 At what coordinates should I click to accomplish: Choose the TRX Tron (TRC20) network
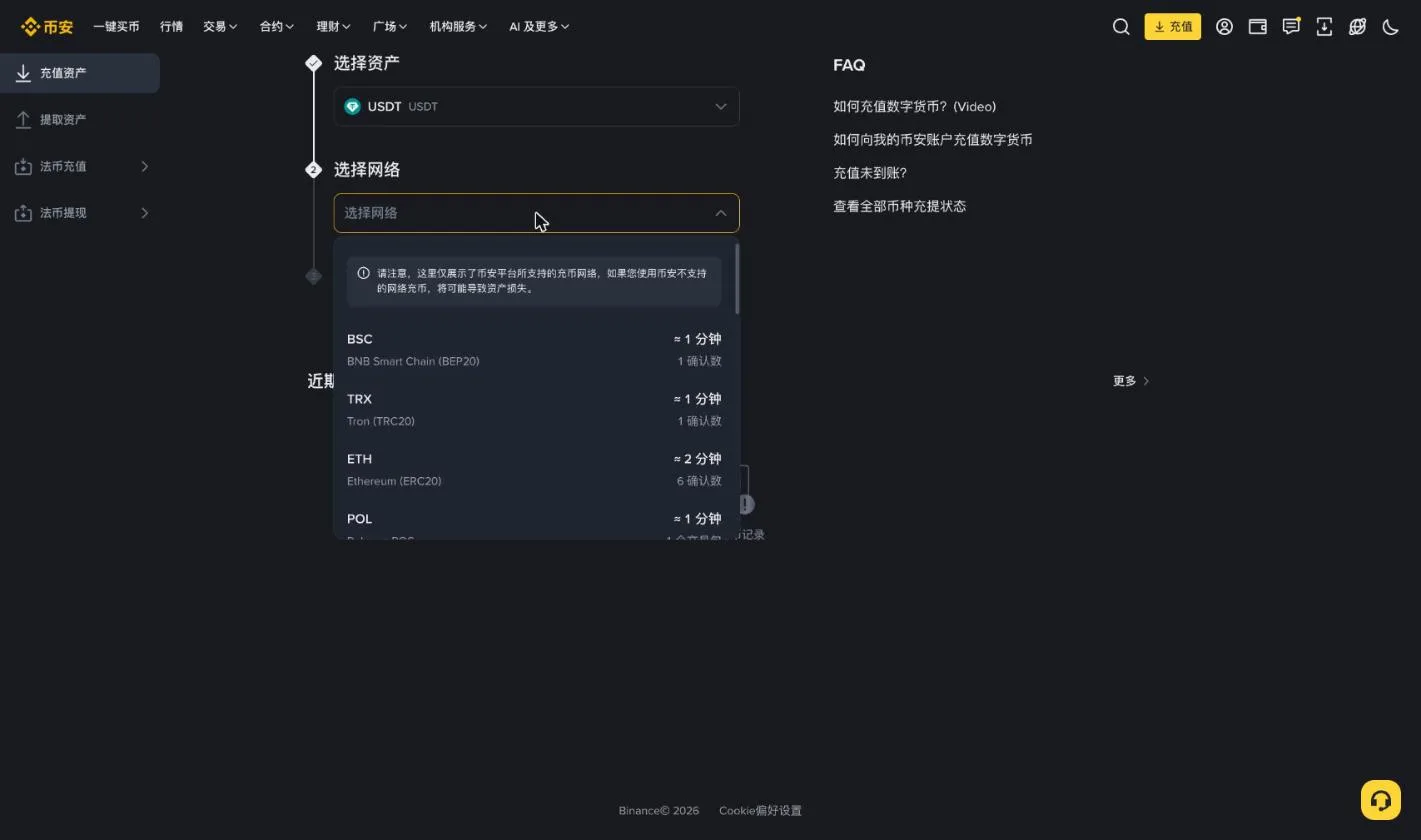[534, 410]
